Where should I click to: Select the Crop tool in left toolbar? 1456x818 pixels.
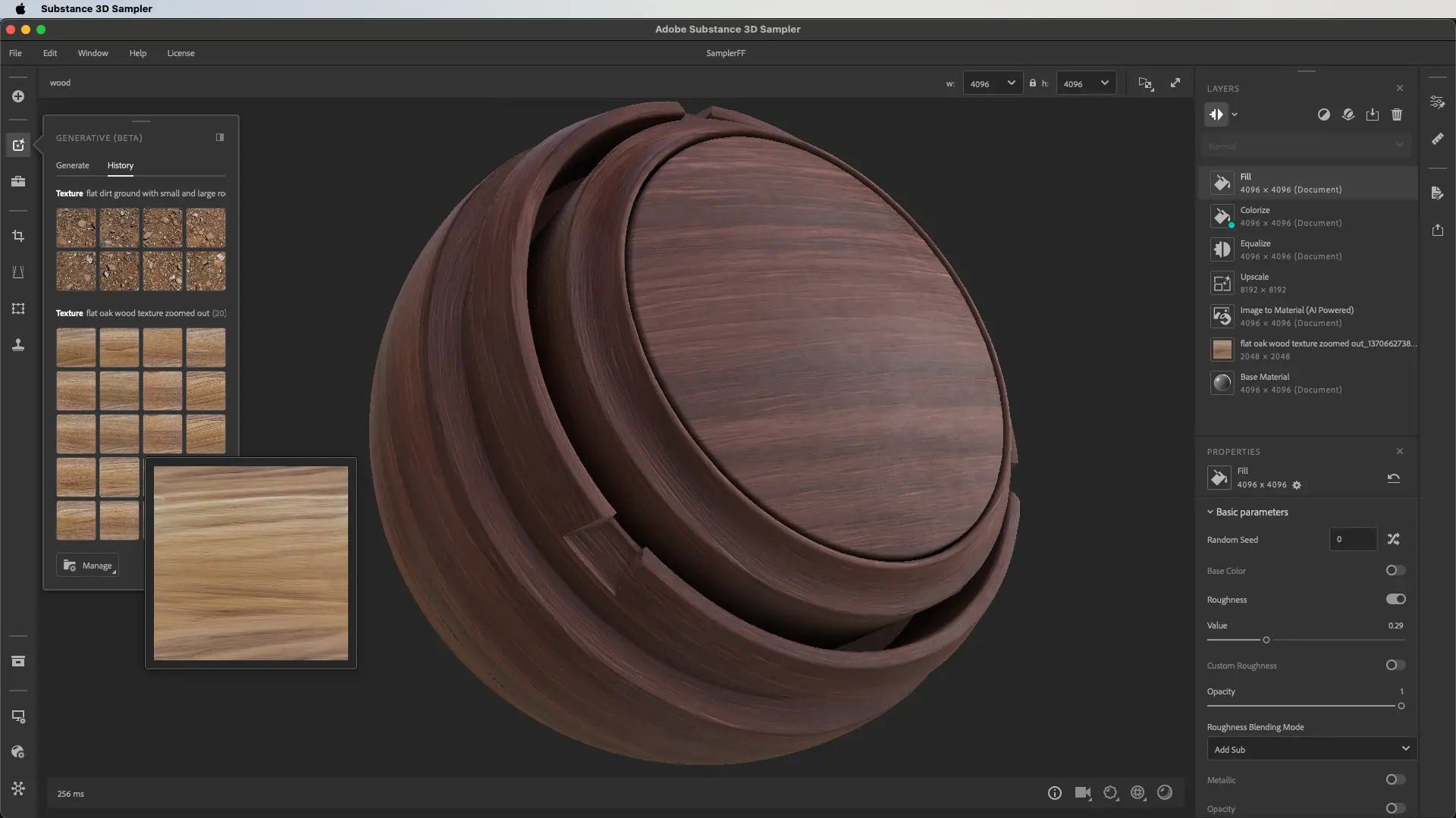tap(18, 236)
